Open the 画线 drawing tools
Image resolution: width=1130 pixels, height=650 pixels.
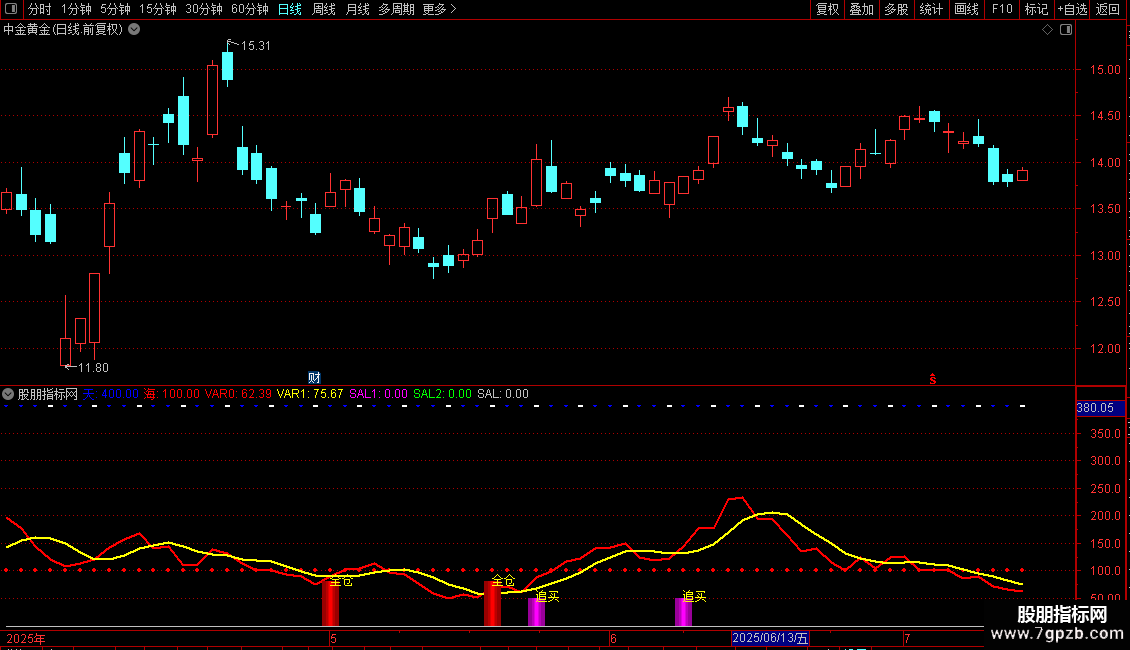[966, 9]
